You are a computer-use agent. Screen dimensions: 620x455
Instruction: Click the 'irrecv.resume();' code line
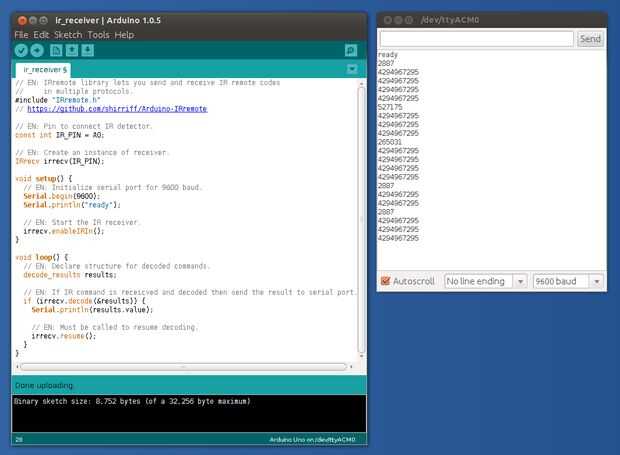point(64,336)
